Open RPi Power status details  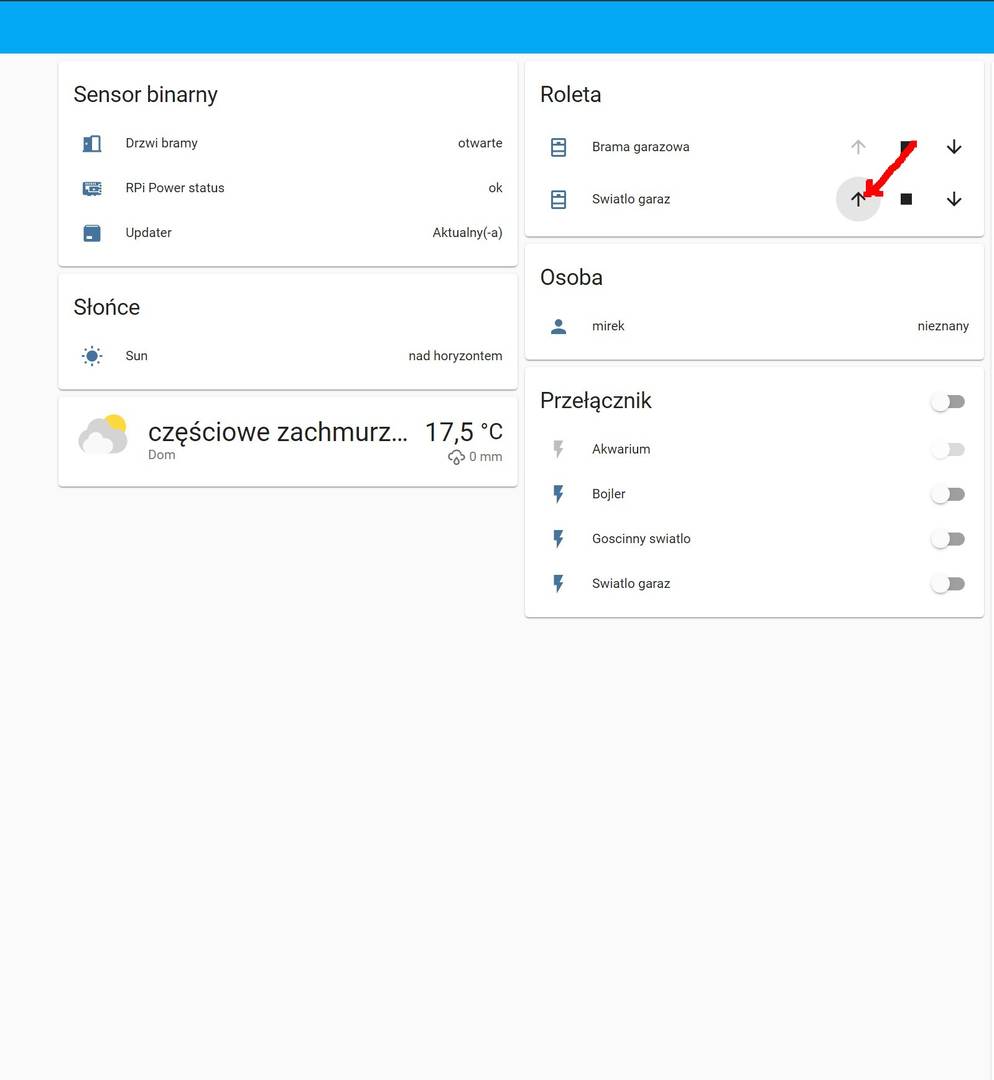pyautogui.click(x=288, y=188)
